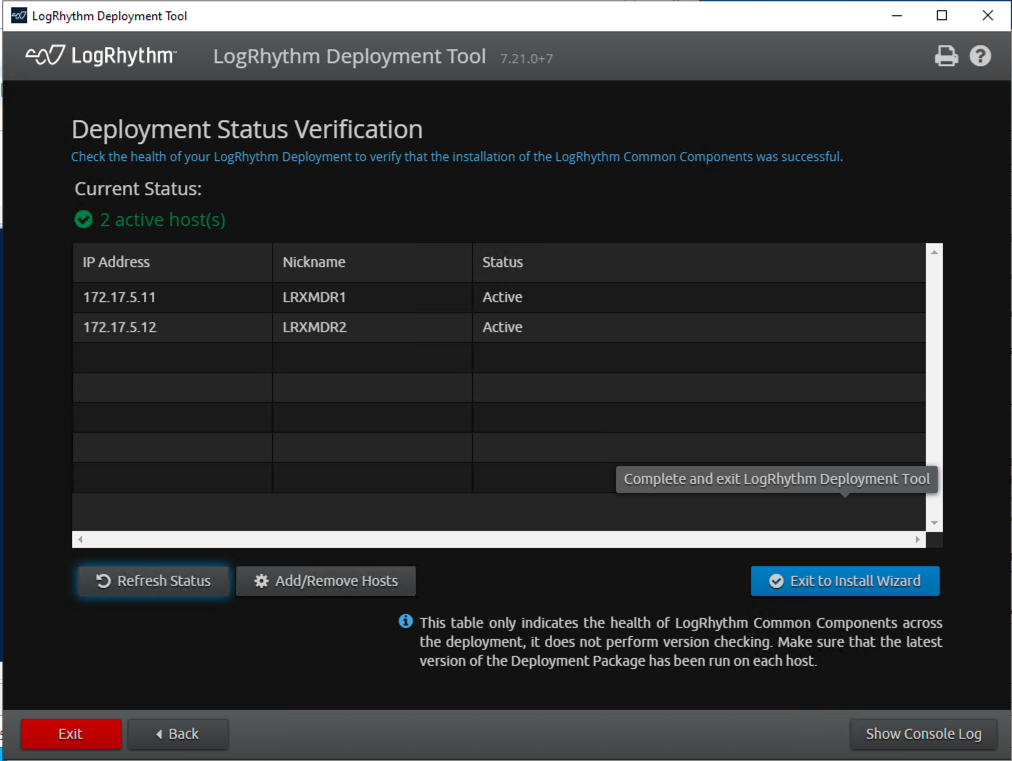Go Back to previous step
1012x761 pixels.
click(178, 734)
